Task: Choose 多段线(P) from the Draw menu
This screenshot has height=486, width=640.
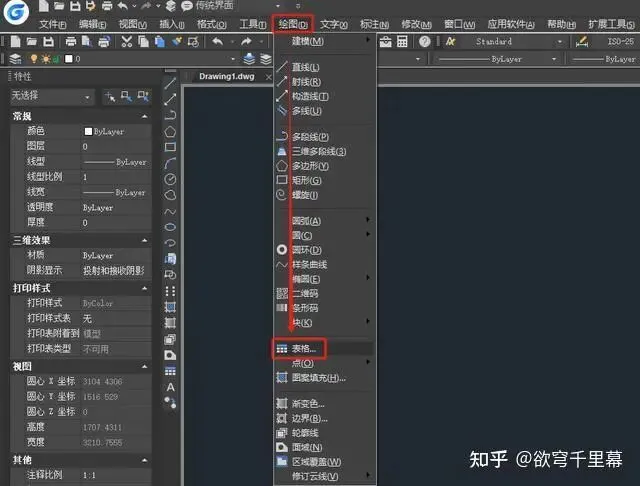Action: pos(311,137)
